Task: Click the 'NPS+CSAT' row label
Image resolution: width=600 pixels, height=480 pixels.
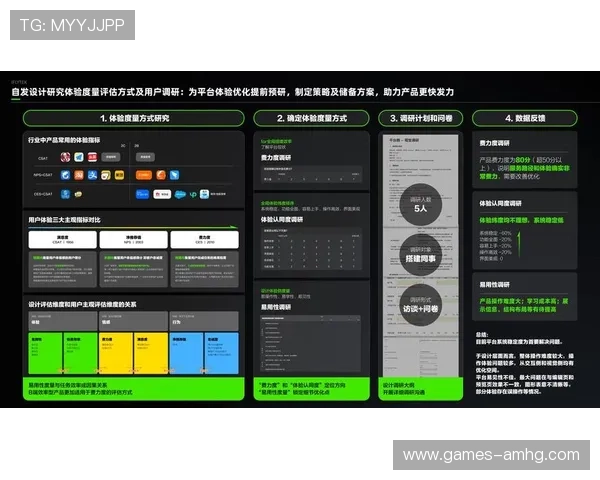Action: [43, 175]
